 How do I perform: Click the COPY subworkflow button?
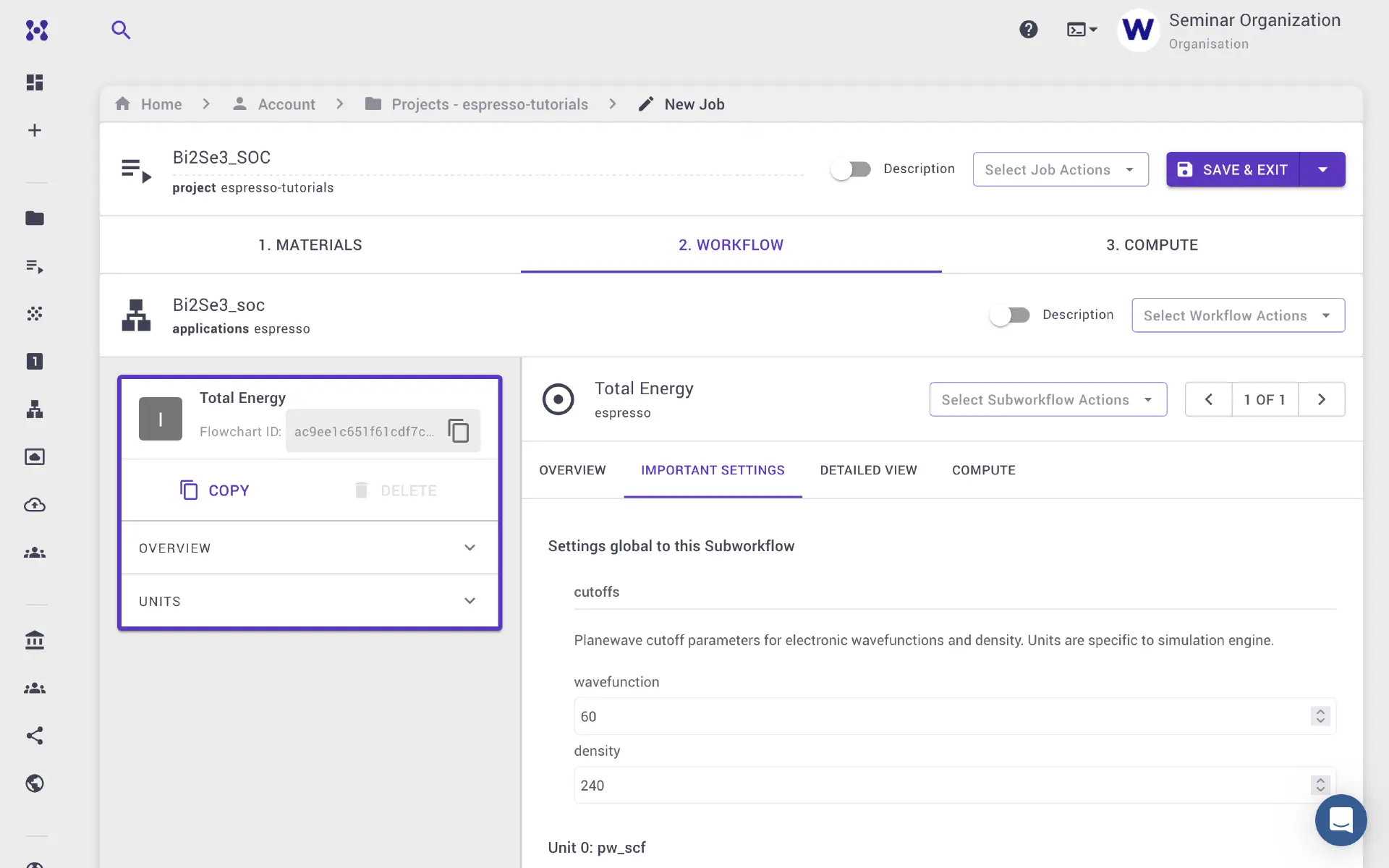(x=214, y=490)
